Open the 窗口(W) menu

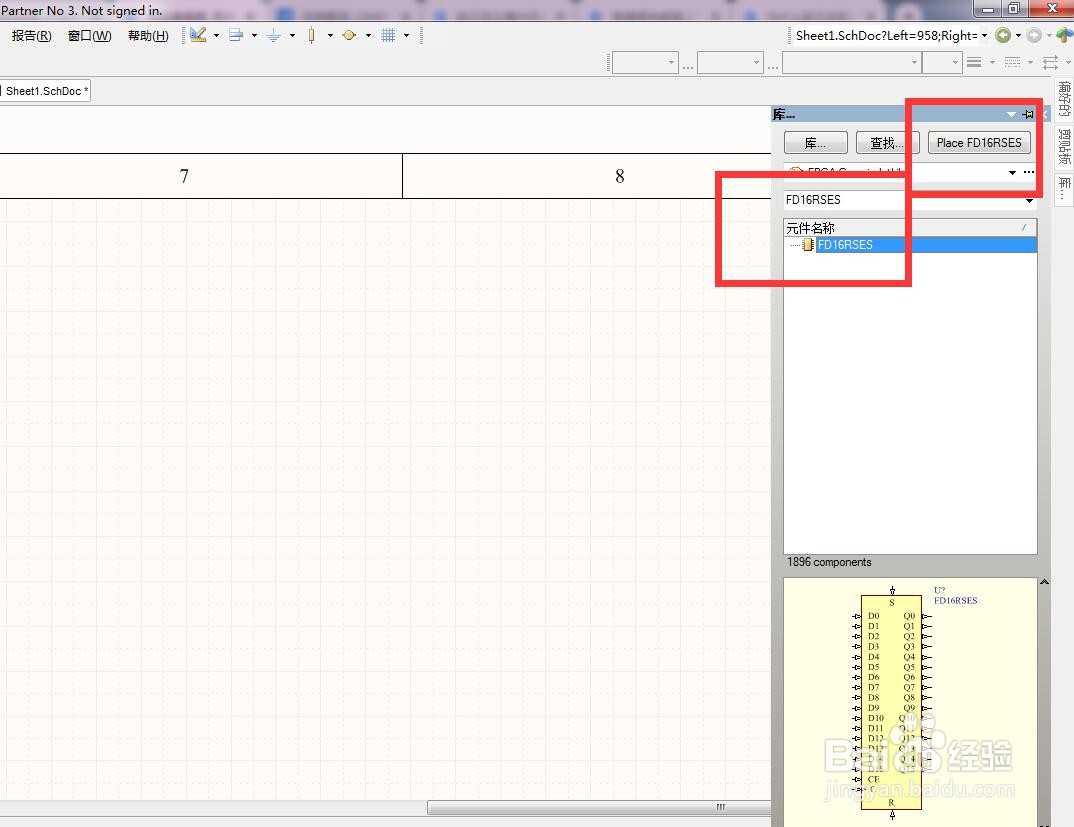[x=90, y=36]
